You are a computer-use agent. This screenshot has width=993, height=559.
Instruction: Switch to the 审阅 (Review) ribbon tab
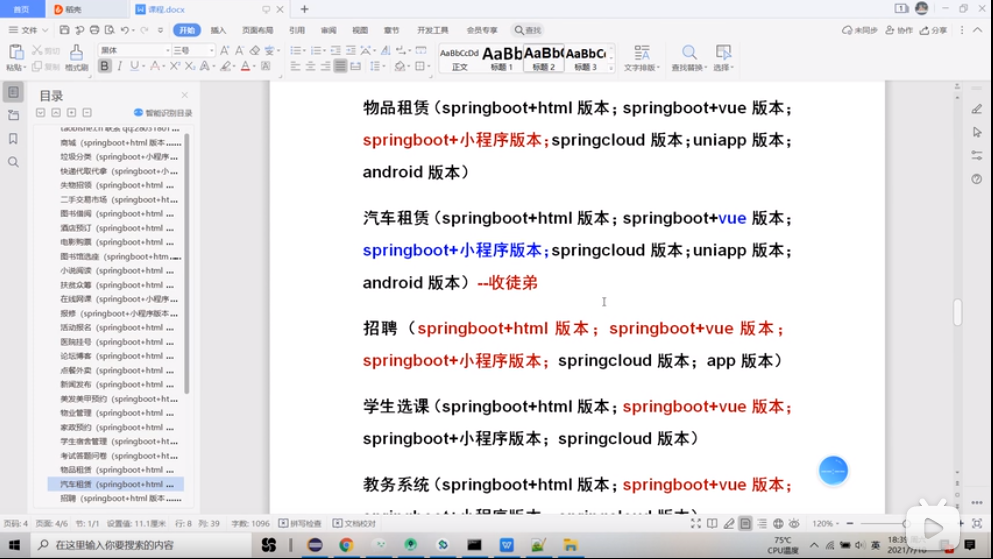point(328,30)
